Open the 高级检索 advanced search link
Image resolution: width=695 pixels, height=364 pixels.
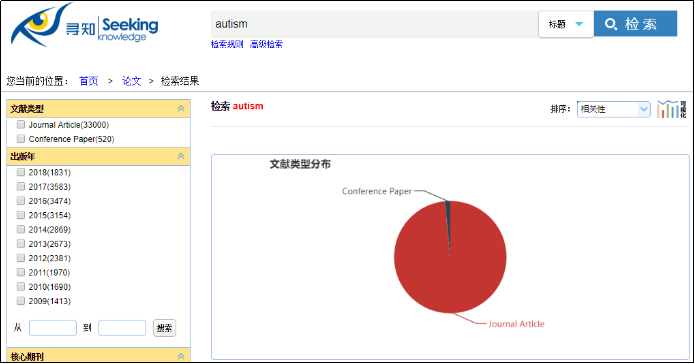(x=266, y=44)
